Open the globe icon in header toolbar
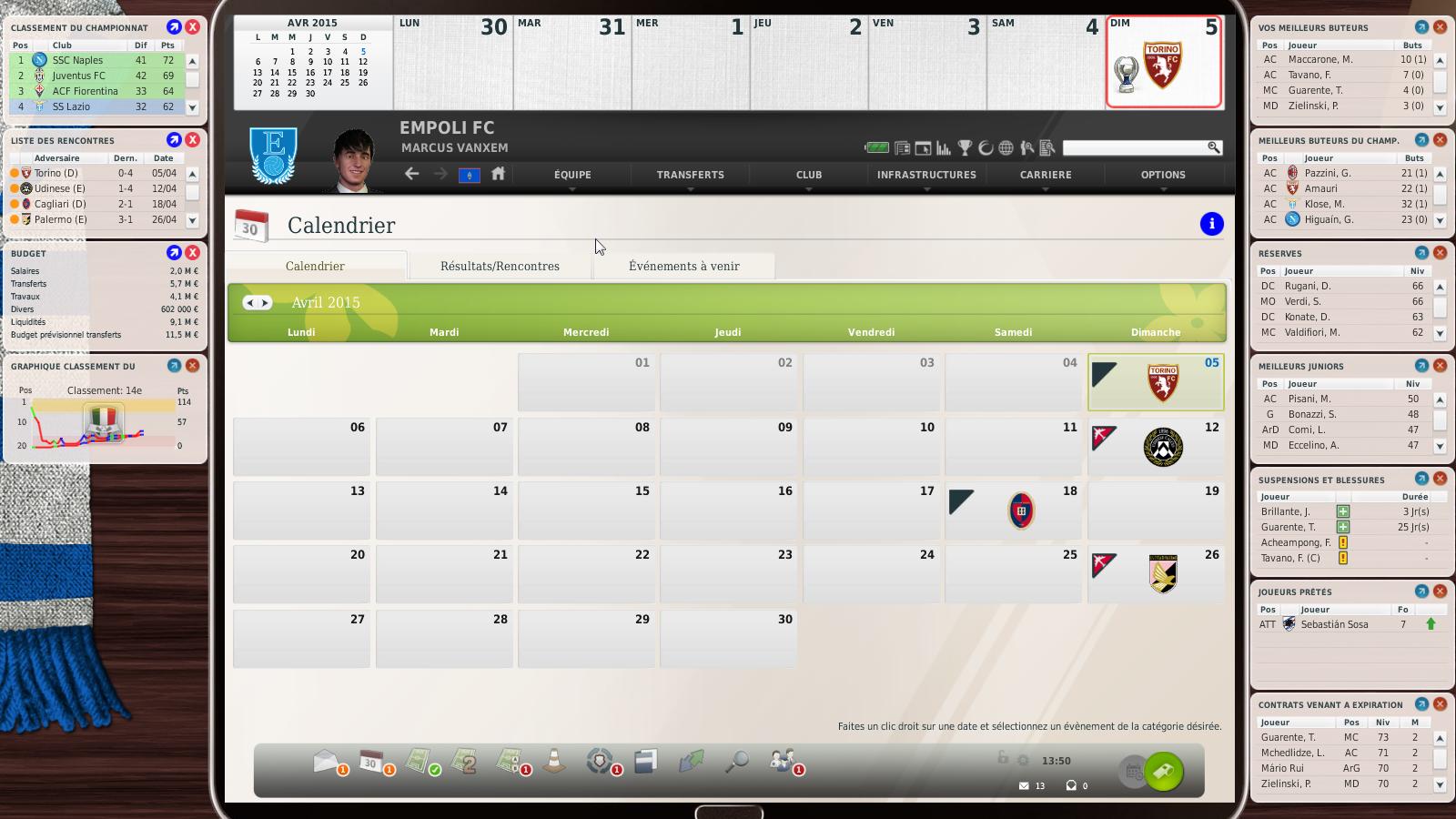 pyautogui.click(x=1006, y=147)
